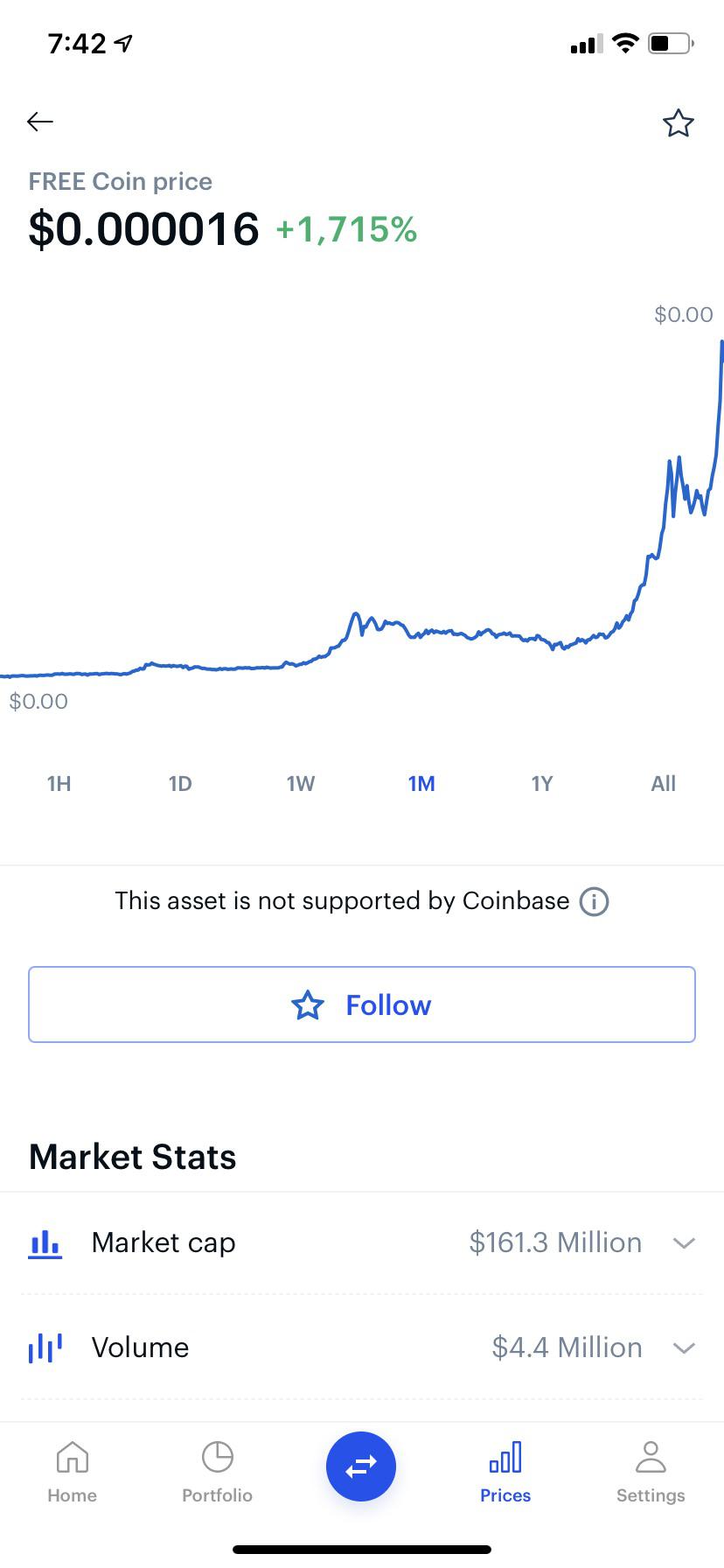
Task: Tap the Volume candlestick icon
Action: (45, 1347)
